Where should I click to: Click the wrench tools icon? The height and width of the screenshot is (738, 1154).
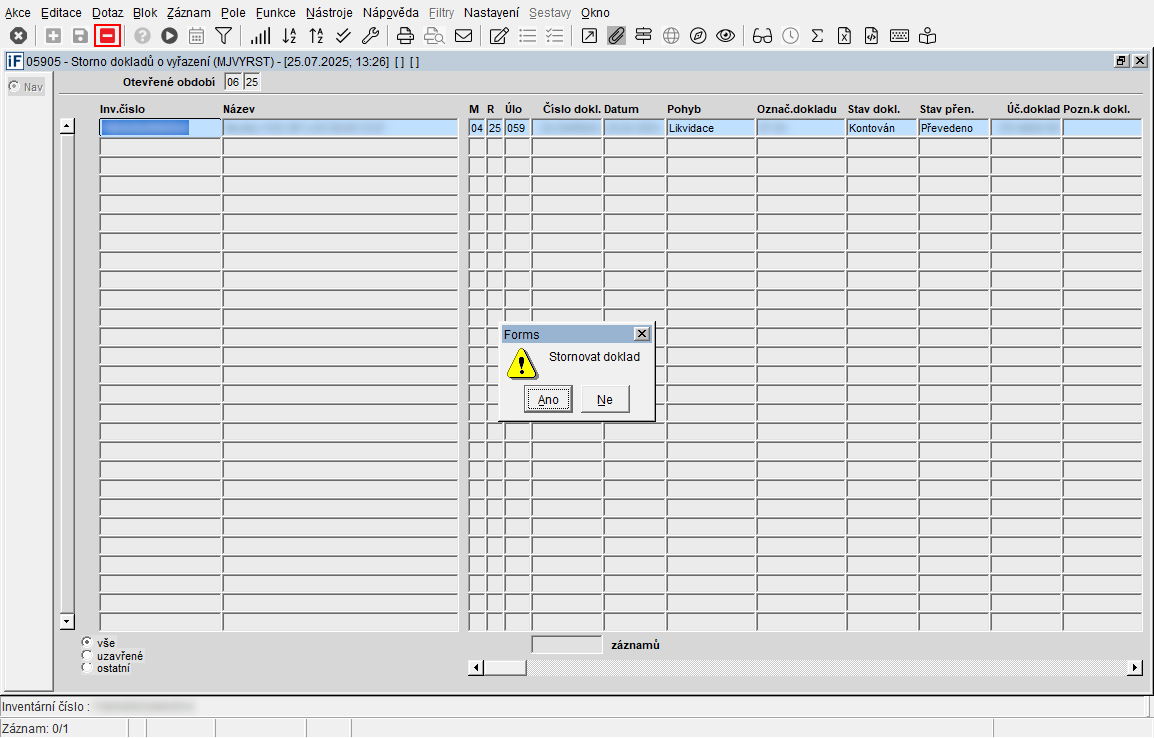pos(370,36)
